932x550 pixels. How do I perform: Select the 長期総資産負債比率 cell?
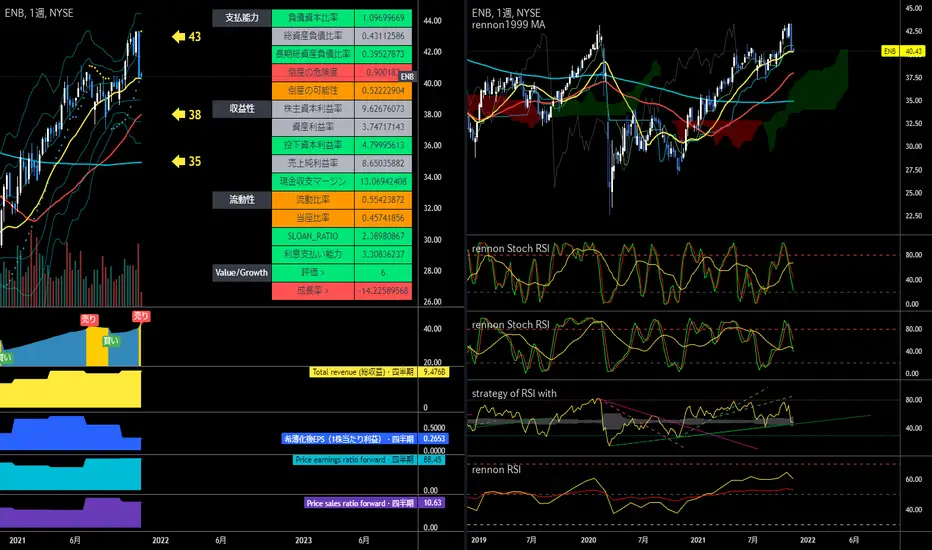point(313,54)
